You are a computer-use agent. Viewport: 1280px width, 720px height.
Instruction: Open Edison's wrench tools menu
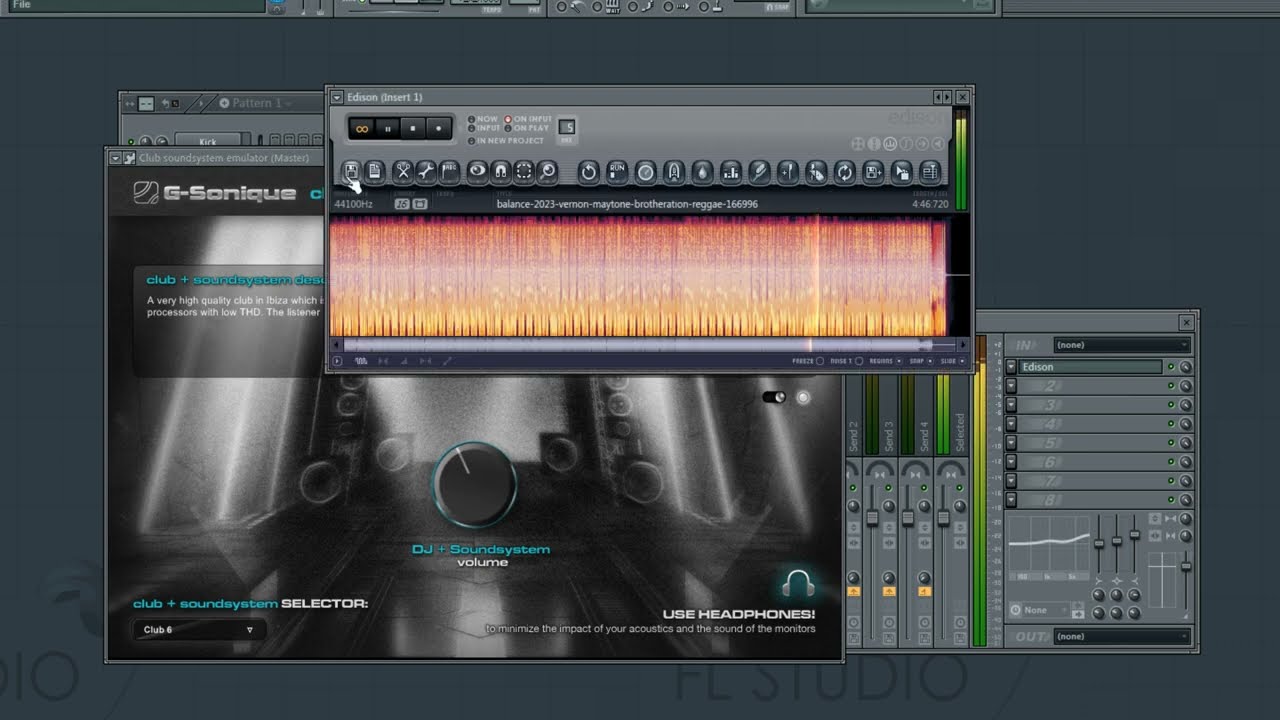click(x=426, y=172)
